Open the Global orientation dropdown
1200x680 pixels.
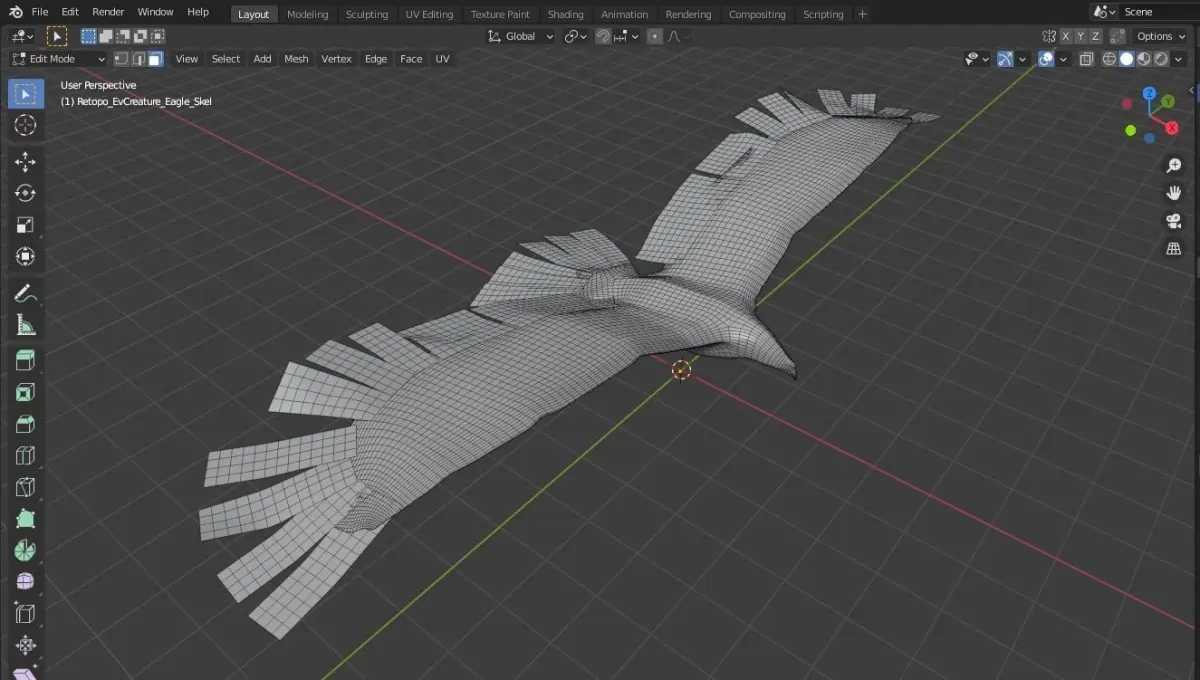pyautogui.click(x=520, y=36)
